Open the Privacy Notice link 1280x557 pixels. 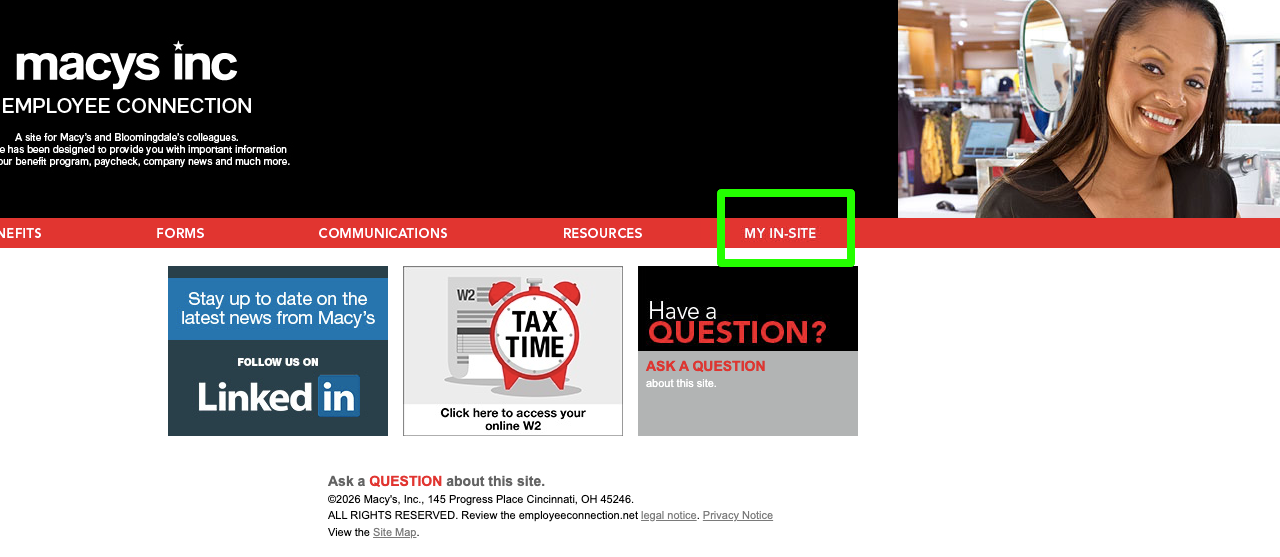[x=738, y=516]
